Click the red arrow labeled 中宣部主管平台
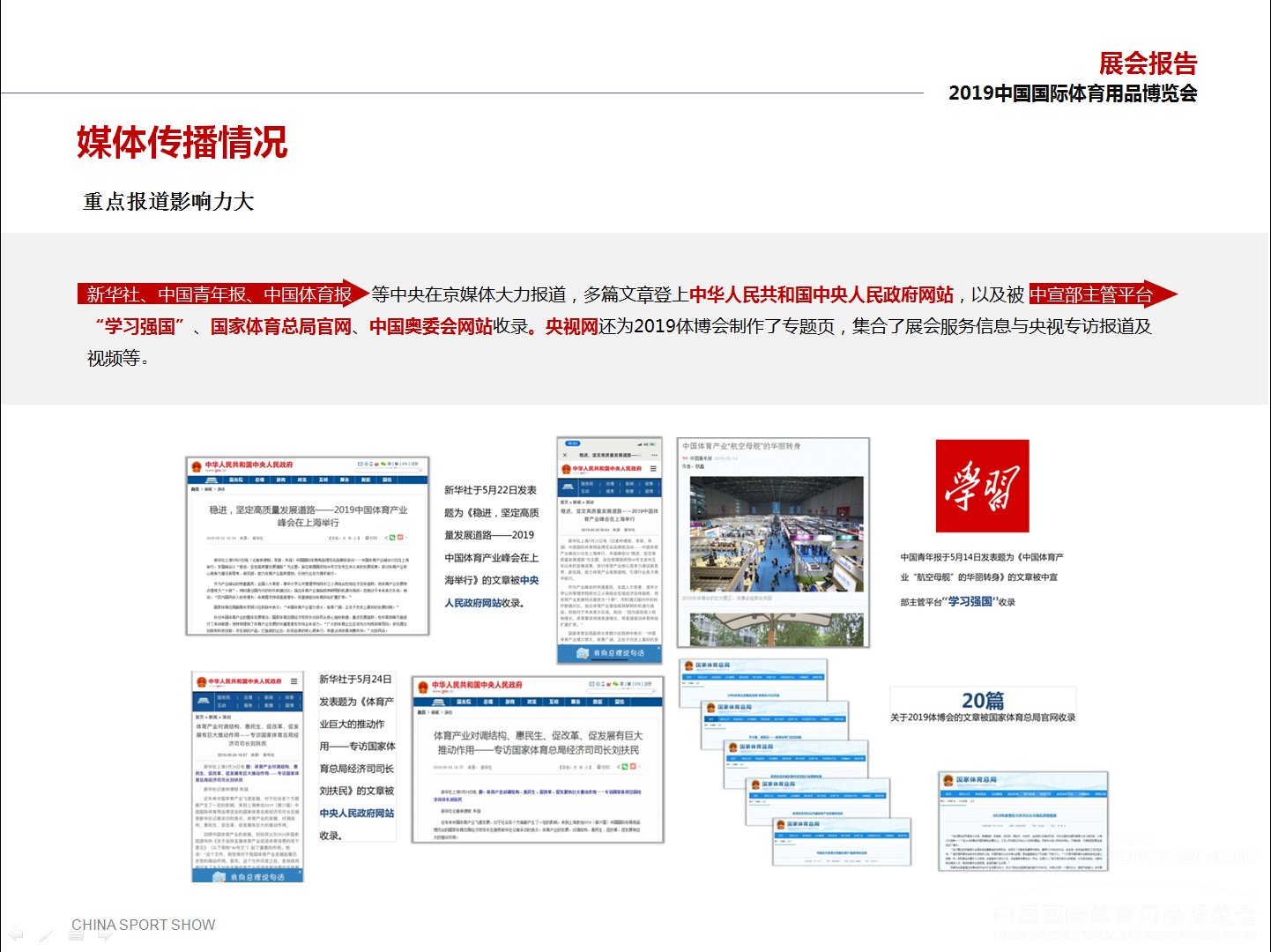This screenshot has width=1271, height=952. click(1103, 294)
